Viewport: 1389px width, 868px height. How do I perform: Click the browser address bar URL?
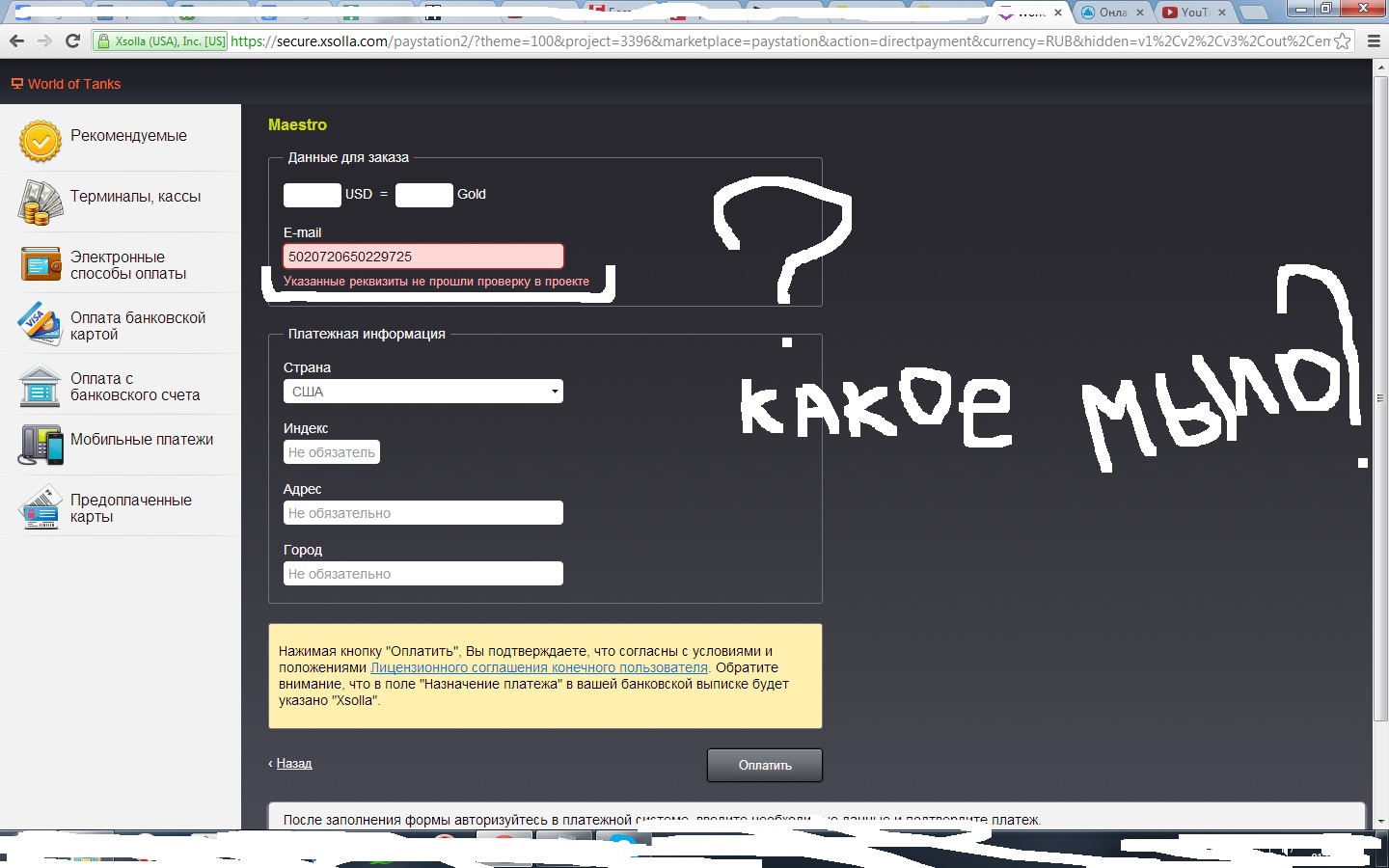[779, 41]
